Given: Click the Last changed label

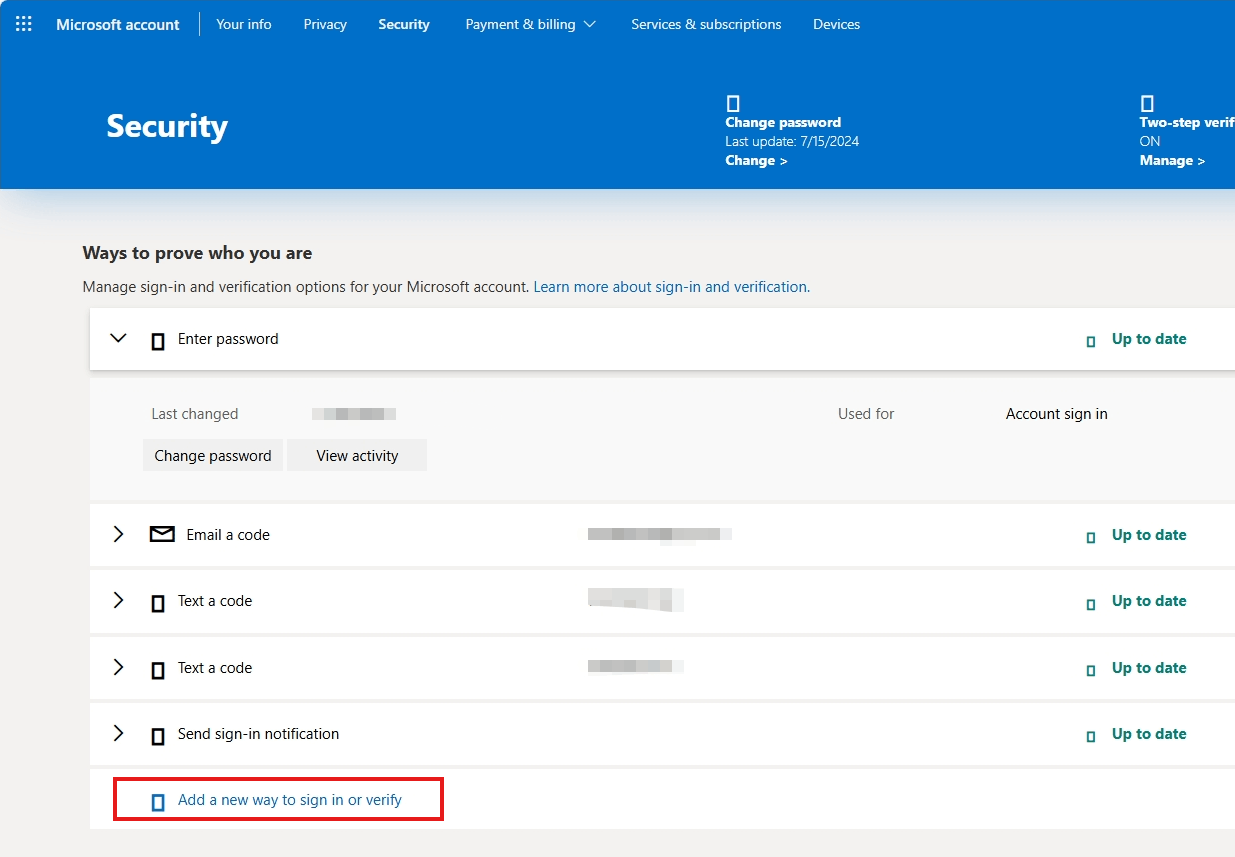Looking at the screenshot, I should (x=195, y=414).
